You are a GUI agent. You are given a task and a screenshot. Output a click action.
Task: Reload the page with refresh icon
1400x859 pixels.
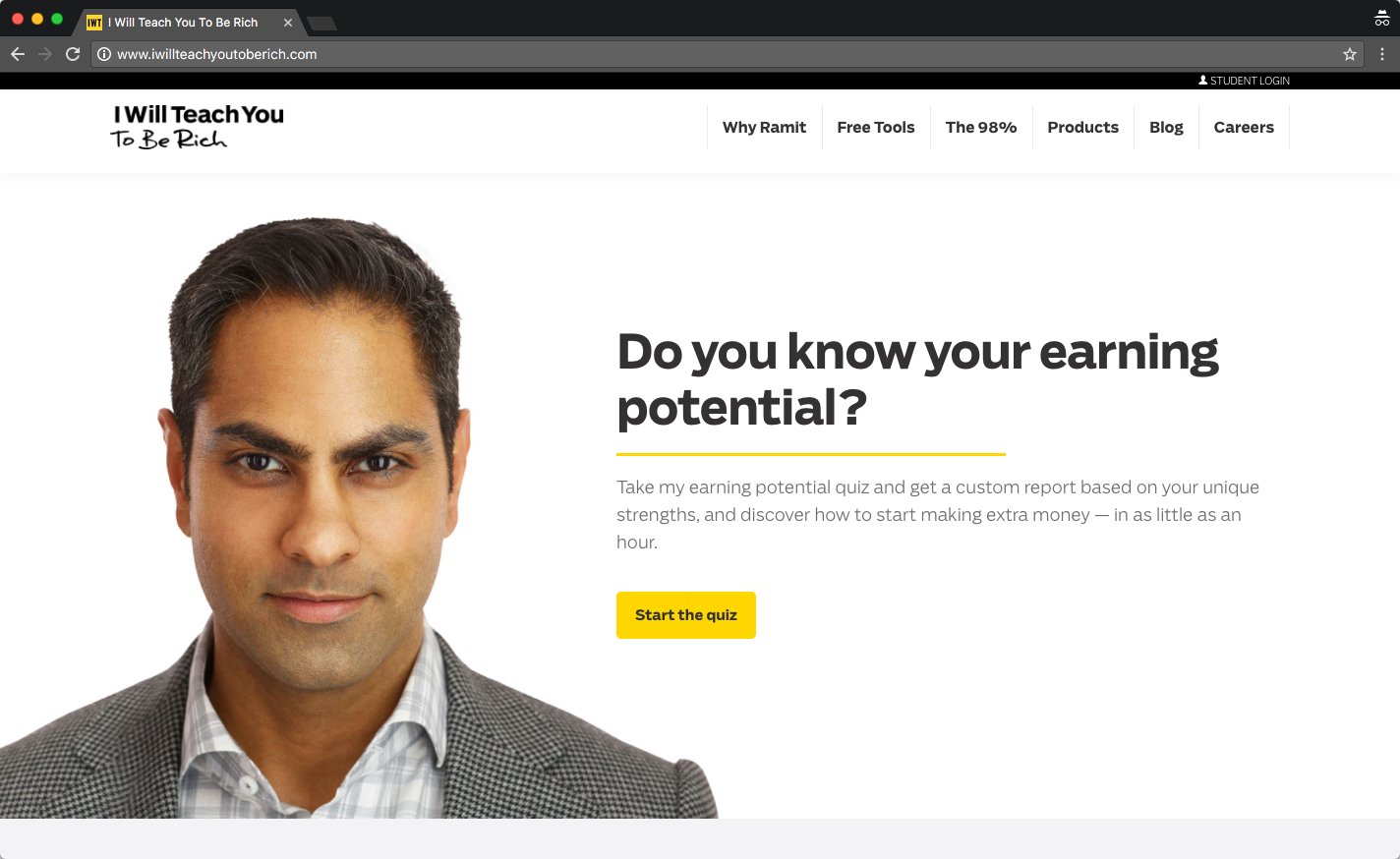coord(73,54)
